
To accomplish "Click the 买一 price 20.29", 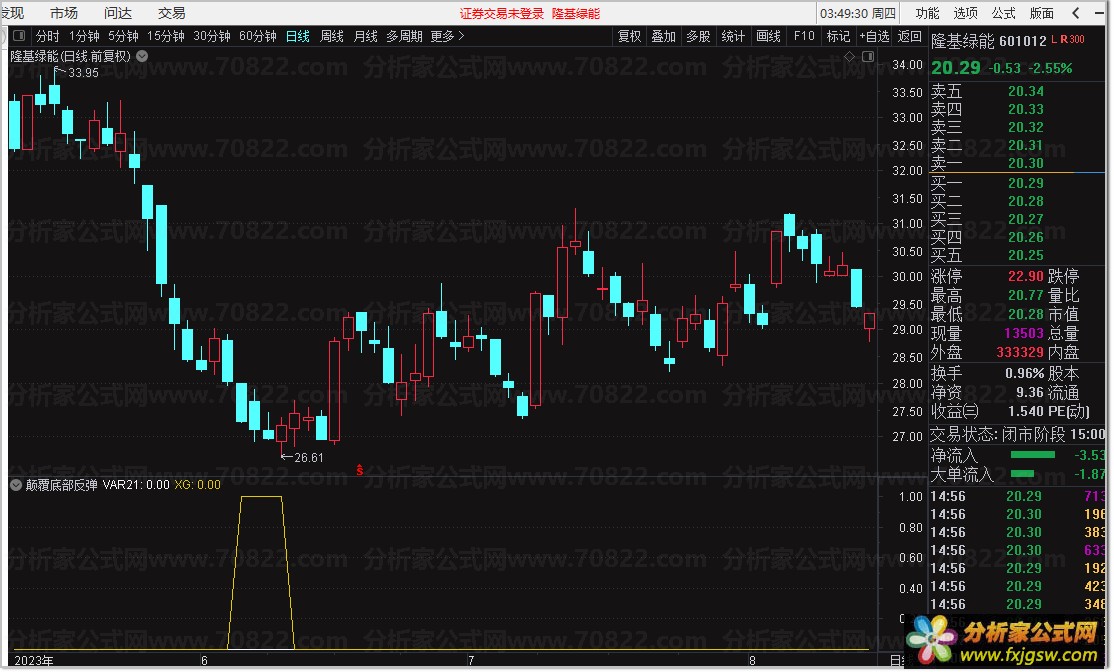I will (x=1026, y=183).
